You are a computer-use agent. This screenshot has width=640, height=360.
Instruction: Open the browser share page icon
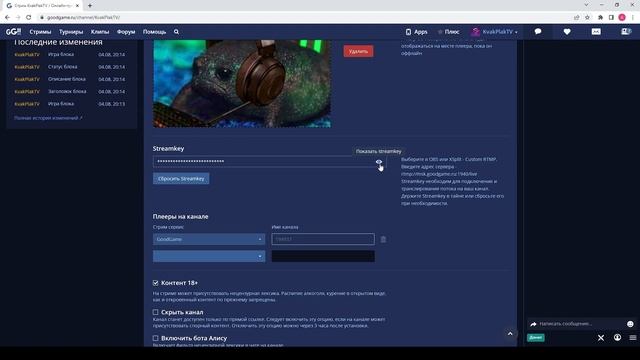click(576, 17)
